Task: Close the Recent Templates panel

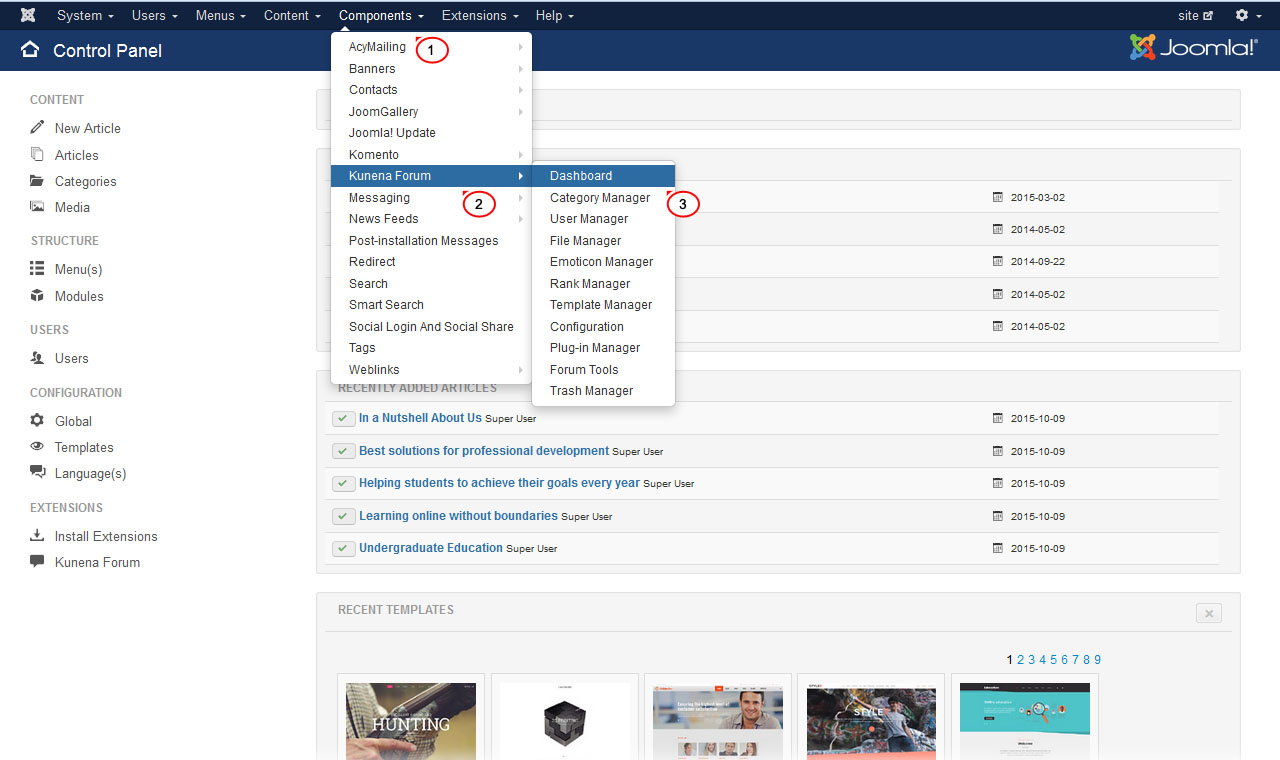Action: tap(1209, 613)
